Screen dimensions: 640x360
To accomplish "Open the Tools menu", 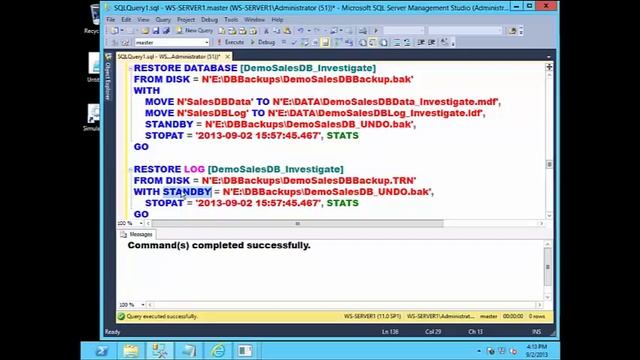I will pyautogui.click(x=231, y=20).
